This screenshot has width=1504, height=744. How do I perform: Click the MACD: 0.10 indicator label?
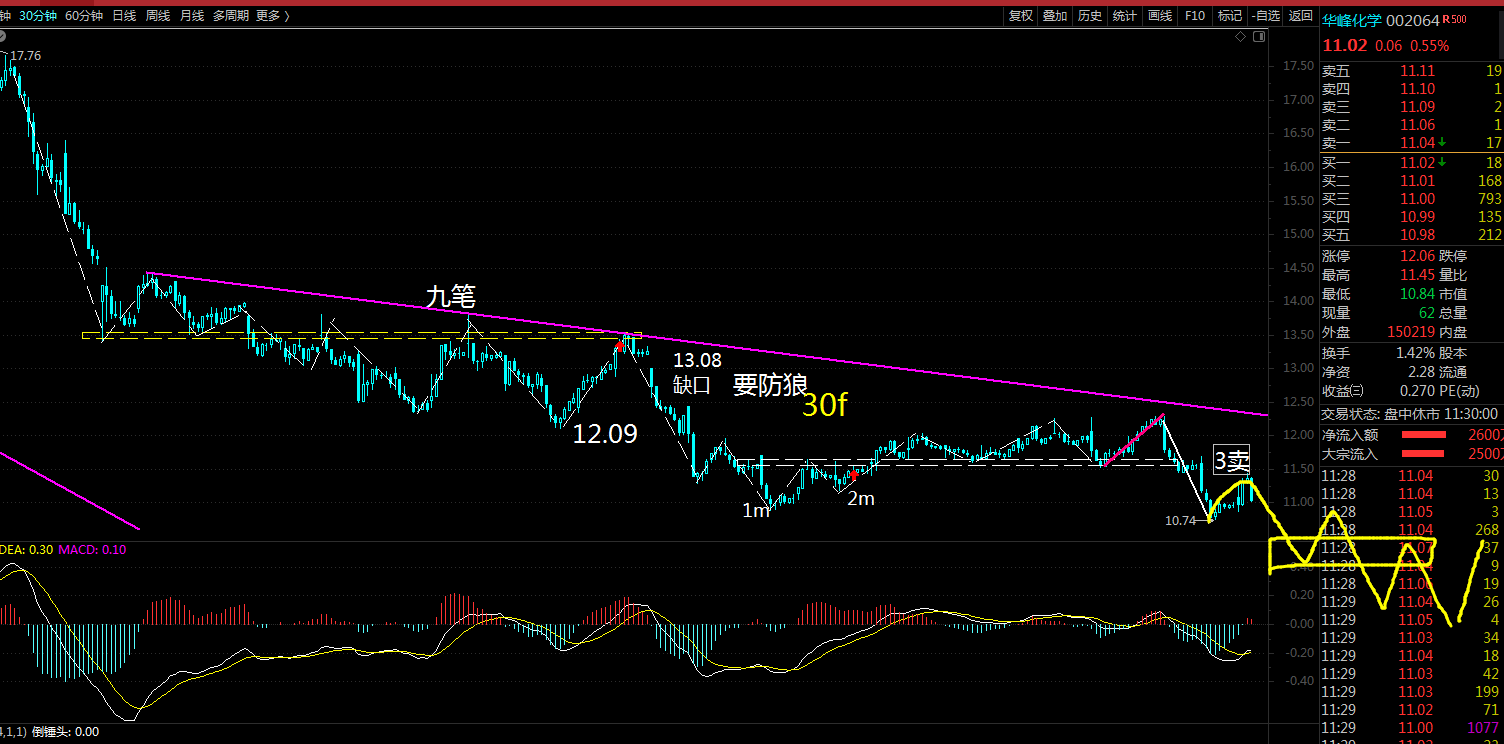pos(93,549)
